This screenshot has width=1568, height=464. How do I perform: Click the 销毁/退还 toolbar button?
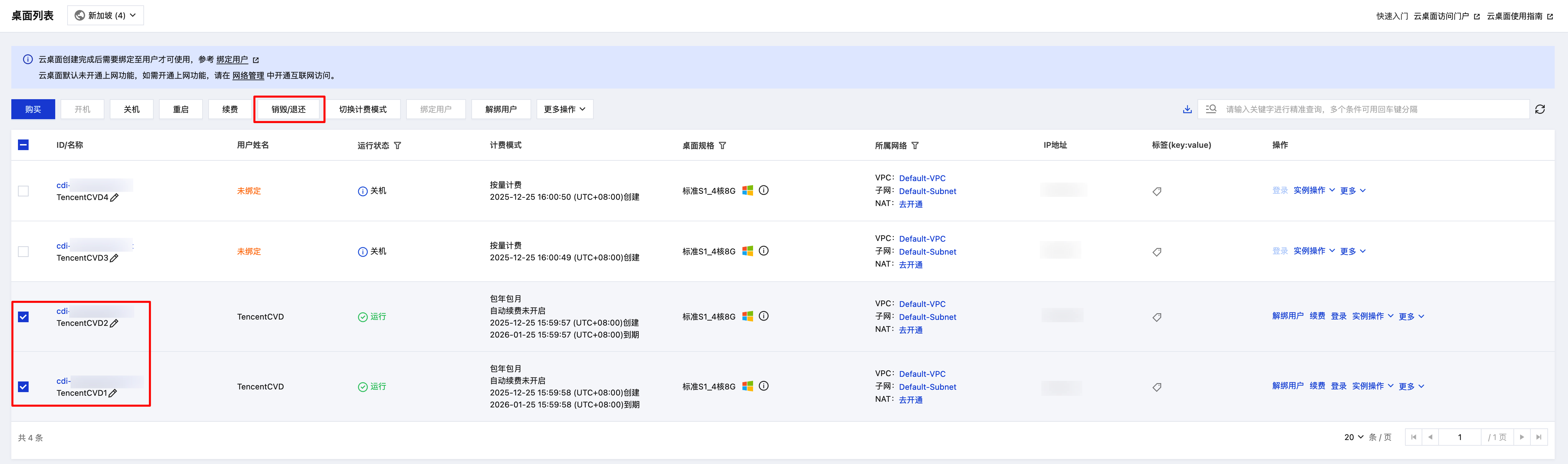pos(288,110)
